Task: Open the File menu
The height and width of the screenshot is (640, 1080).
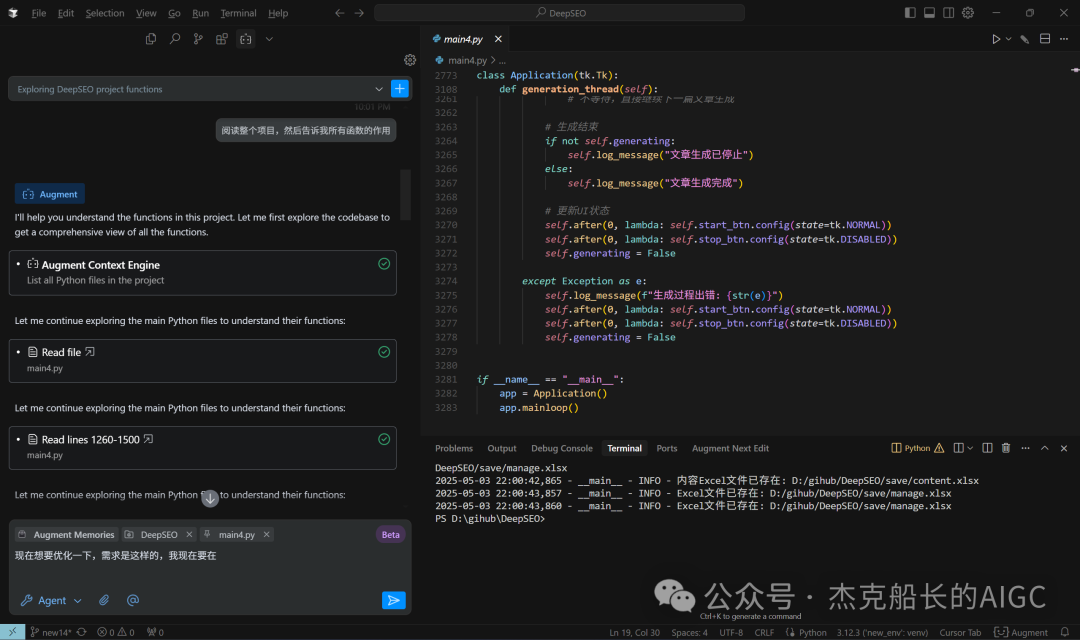Action: [39, 13]
